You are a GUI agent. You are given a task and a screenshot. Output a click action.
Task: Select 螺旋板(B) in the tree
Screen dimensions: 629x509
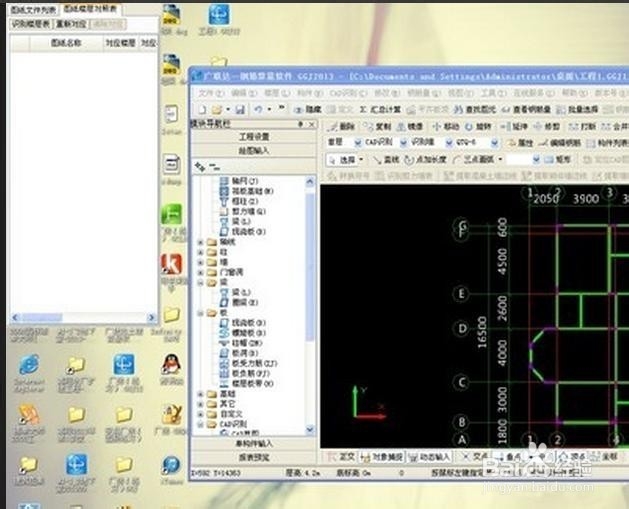click(243, 333)
